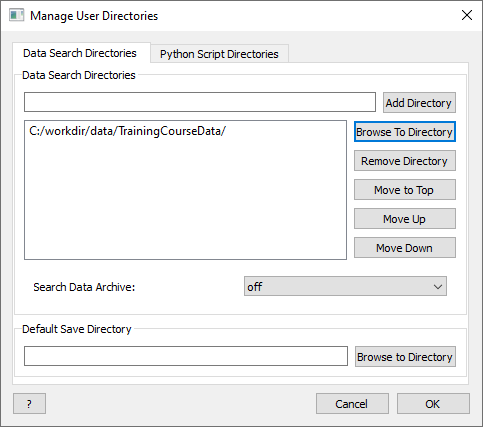Open help with the question mark button
The height and width of the screenshot is (427, 483).
click(29, 404)
